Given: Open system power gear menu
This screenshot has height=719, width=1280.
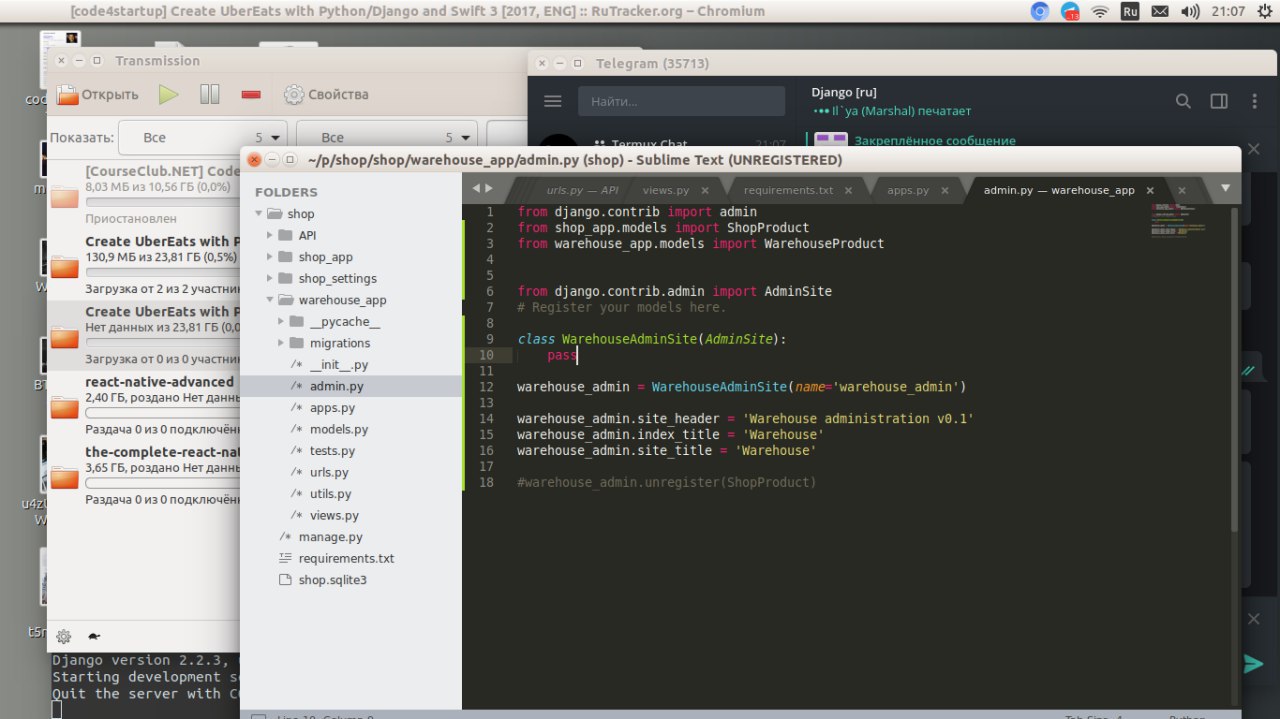Looking at the screenshot, I should tap(1263, 12).
